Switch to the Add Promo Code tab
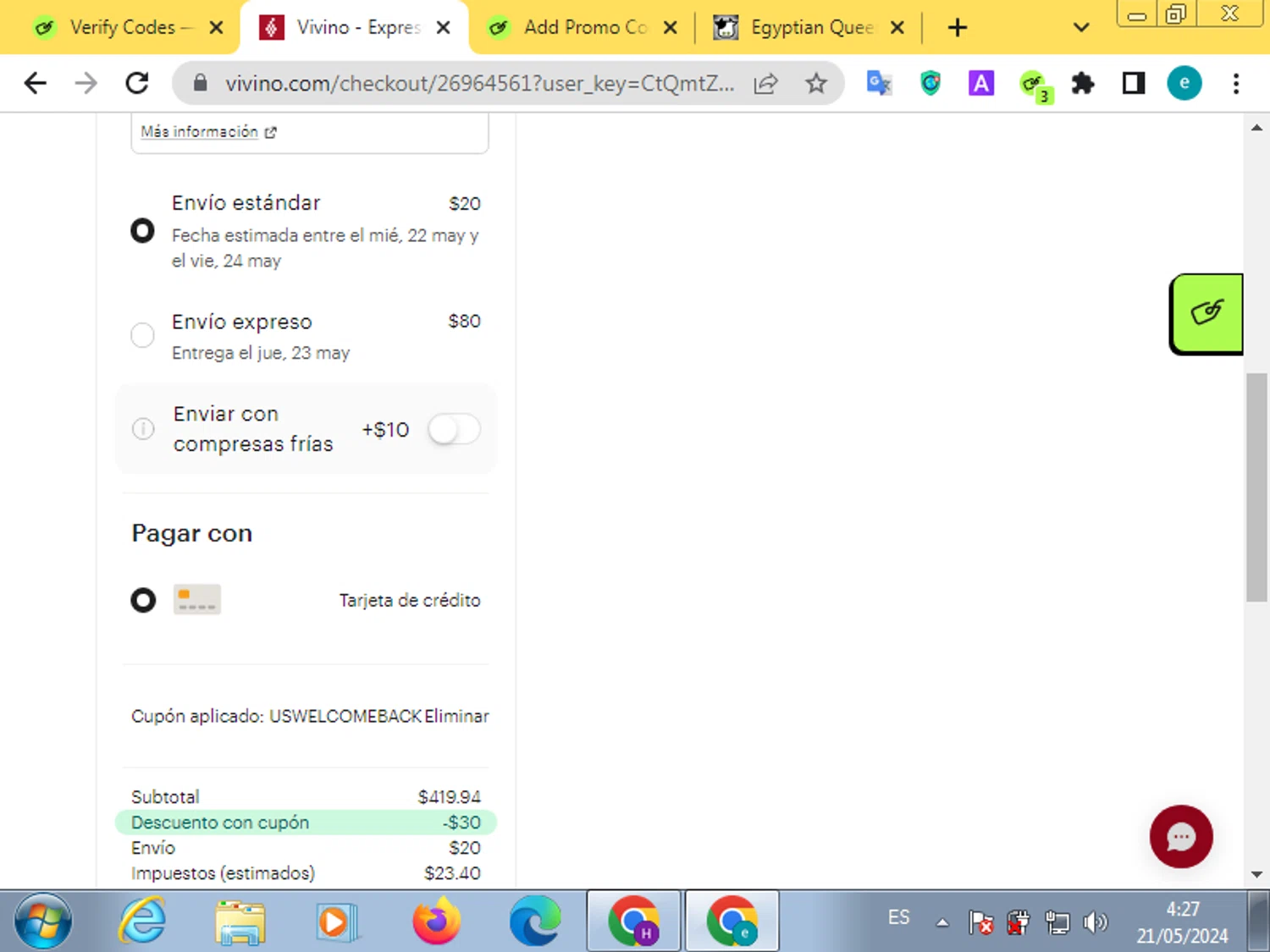Viewport: 1270px width, 952px height. point(583,28)
